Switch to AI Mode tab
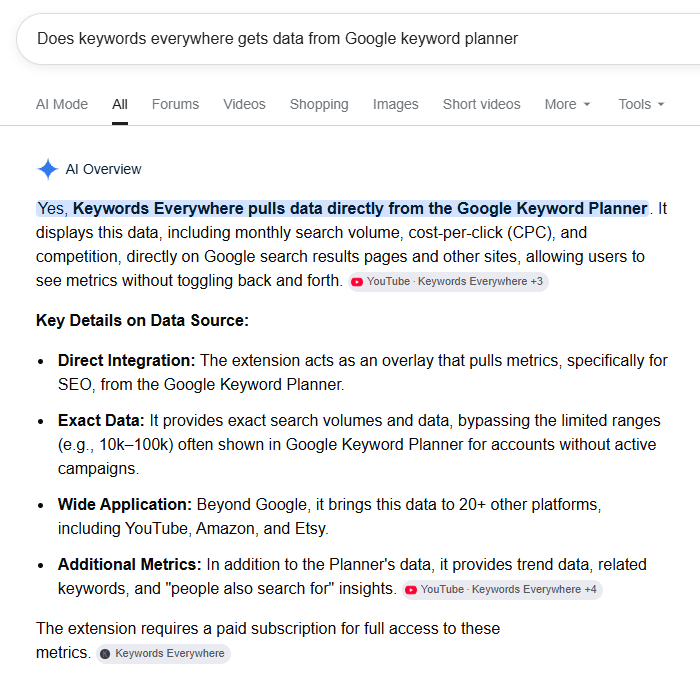 (x=62, y=104)
